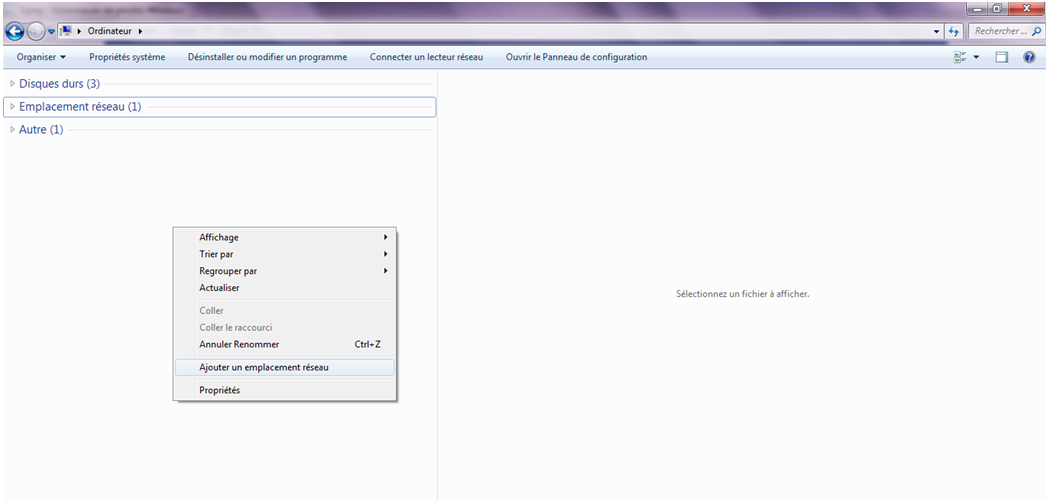The height and width of the screenshot is (501, 1046).
Task: Open help with the question mark icon
Action: (1029, 57)
